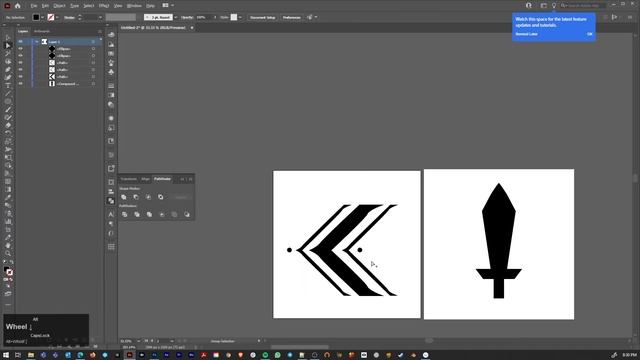Select the Hand tool
This screenshot has width=640, height=360.
(x=8, y=245)
